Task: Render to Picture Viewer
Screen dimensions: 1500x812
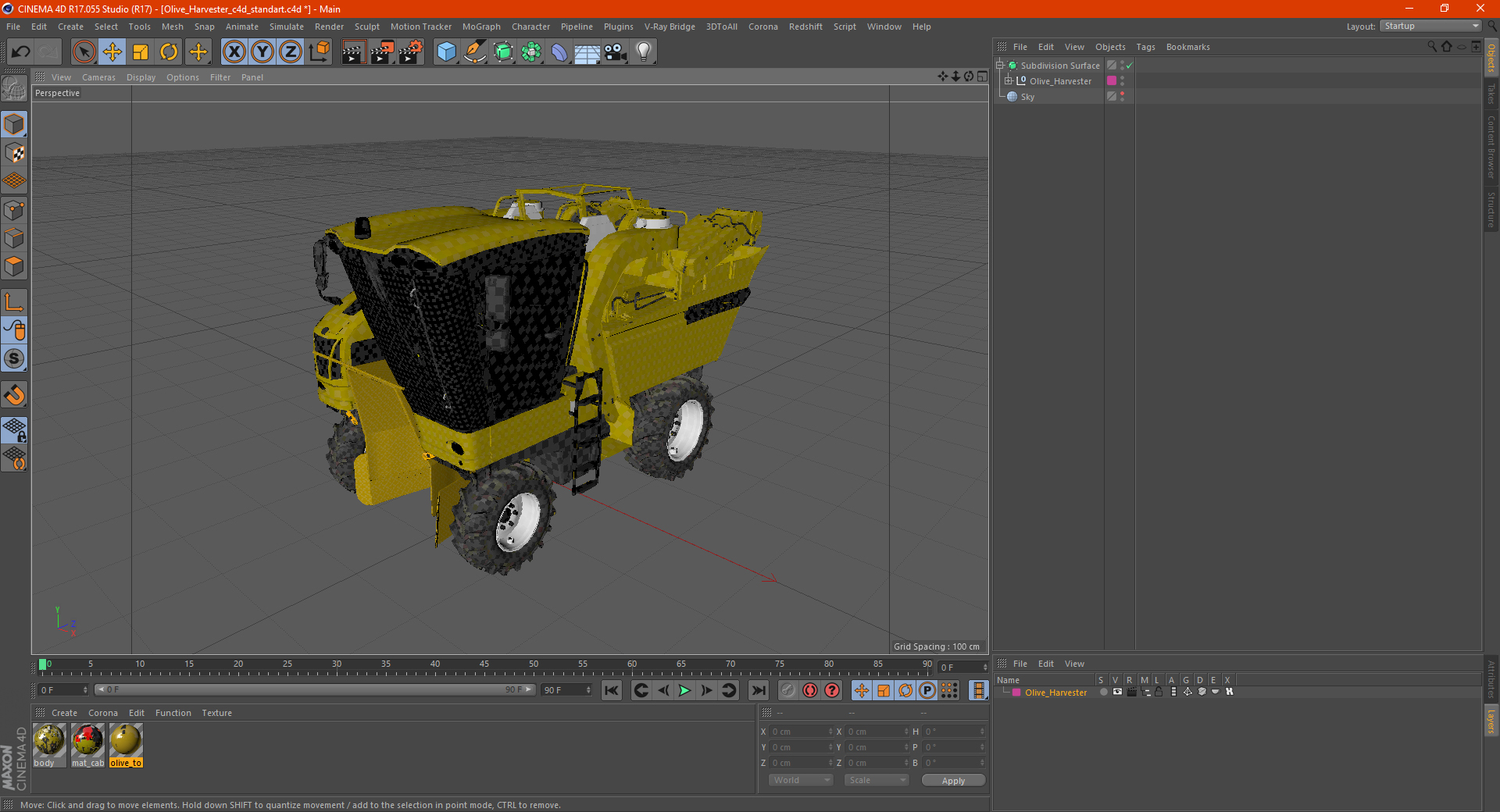Action: (x=382, y=52)
